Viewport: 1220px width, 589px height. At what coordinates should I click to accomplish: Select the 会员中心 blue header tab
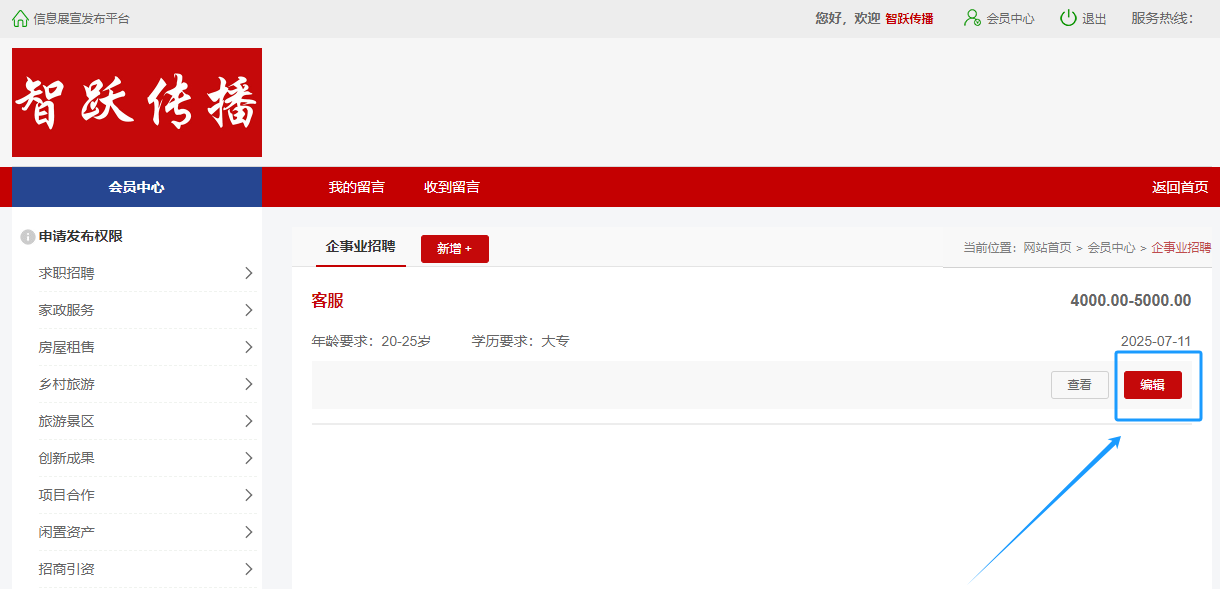(x=137, y=187)
